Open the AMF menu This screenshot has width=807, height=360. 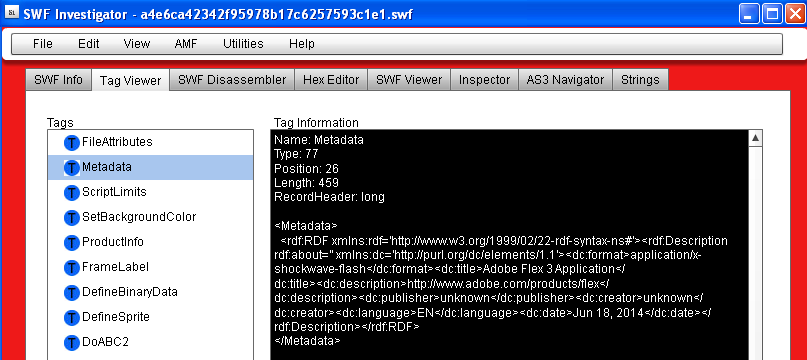tap(186, 44)
